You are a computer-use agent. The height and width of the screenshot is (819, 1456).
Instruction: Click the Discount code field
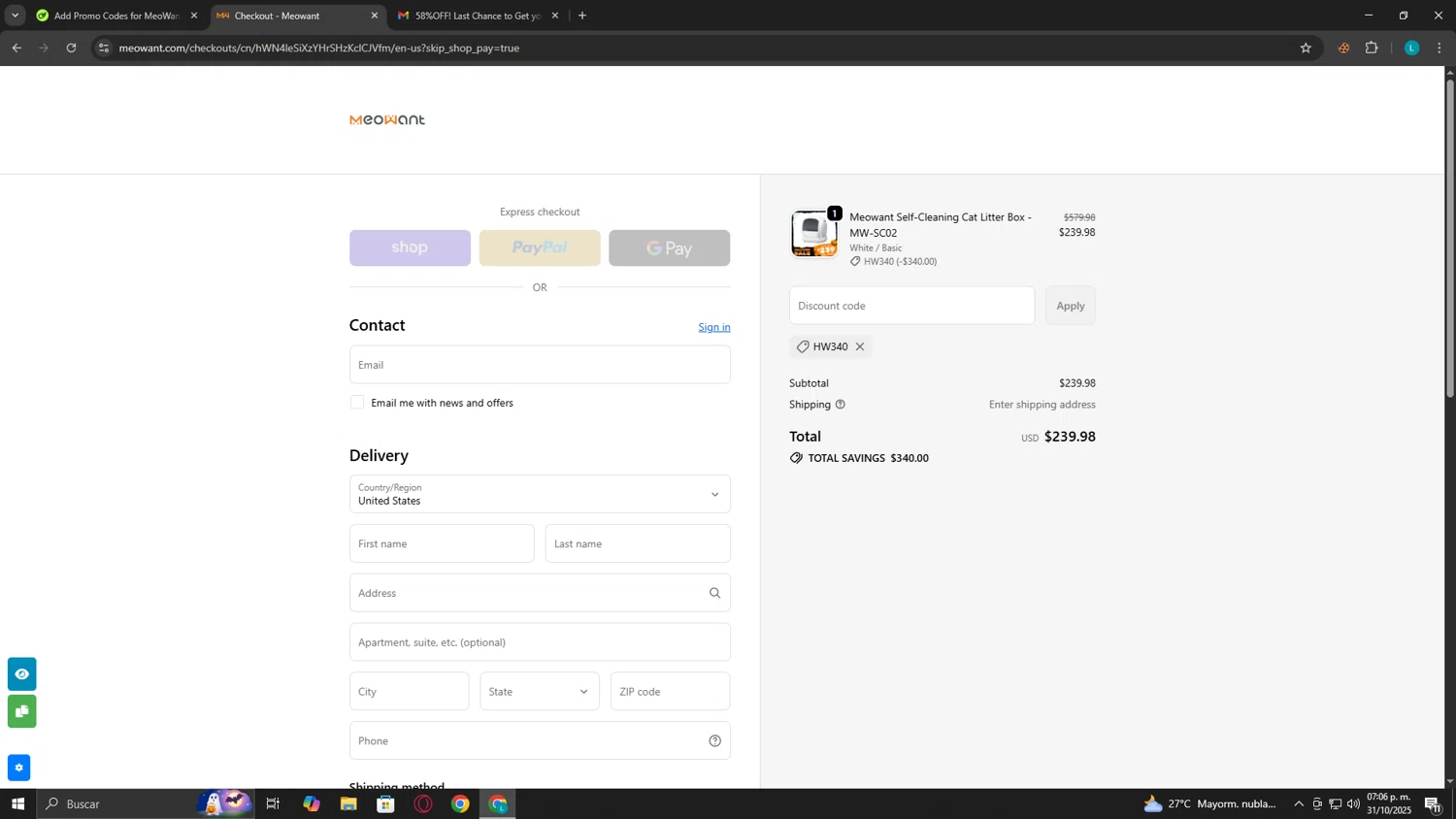click(911, 306)
